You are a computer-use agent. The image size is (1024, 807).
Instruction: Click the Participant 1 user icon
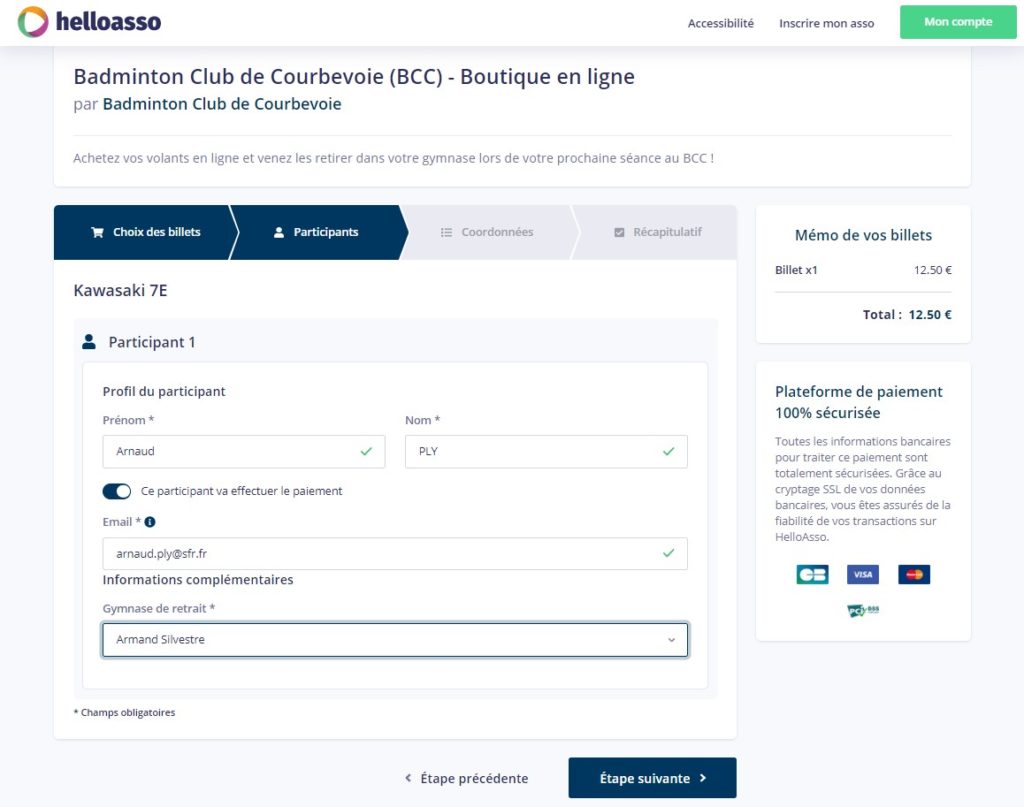coord(89,341)
